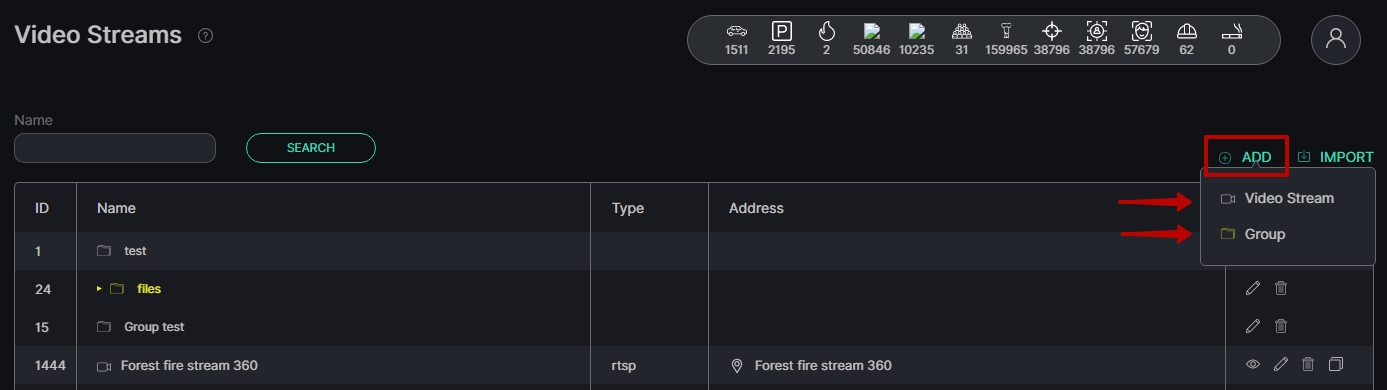Open the crosshair target icon in status bar
This screenshot has width=1387, height=390.
pos(1052,31)
